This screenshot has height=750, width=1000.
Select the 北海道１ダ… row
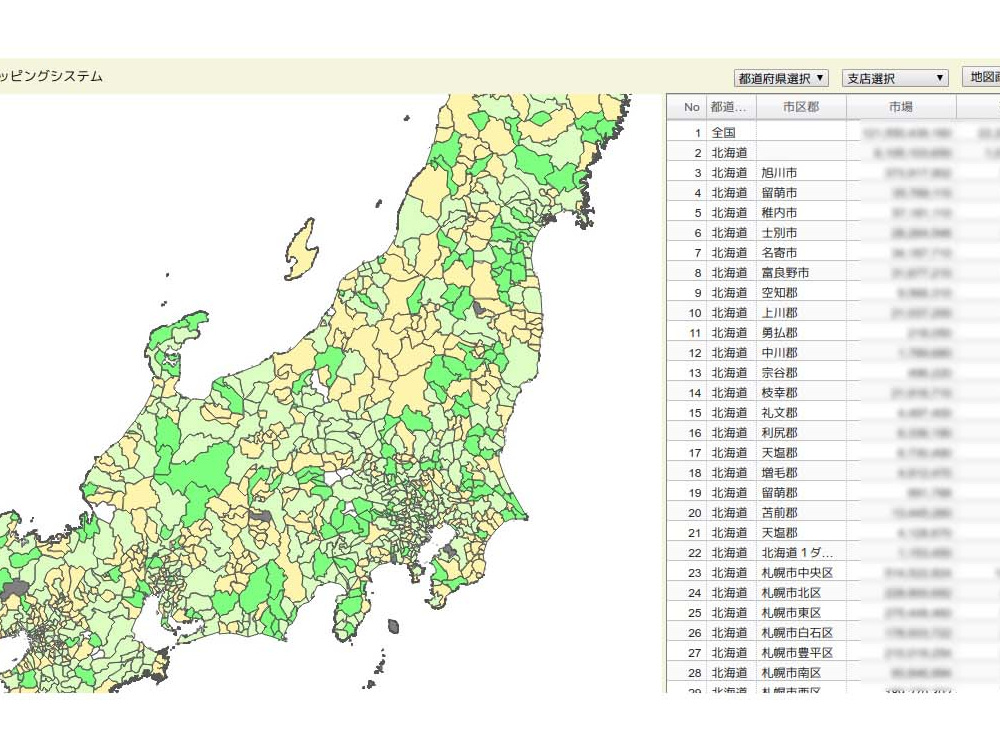point(833,553)
